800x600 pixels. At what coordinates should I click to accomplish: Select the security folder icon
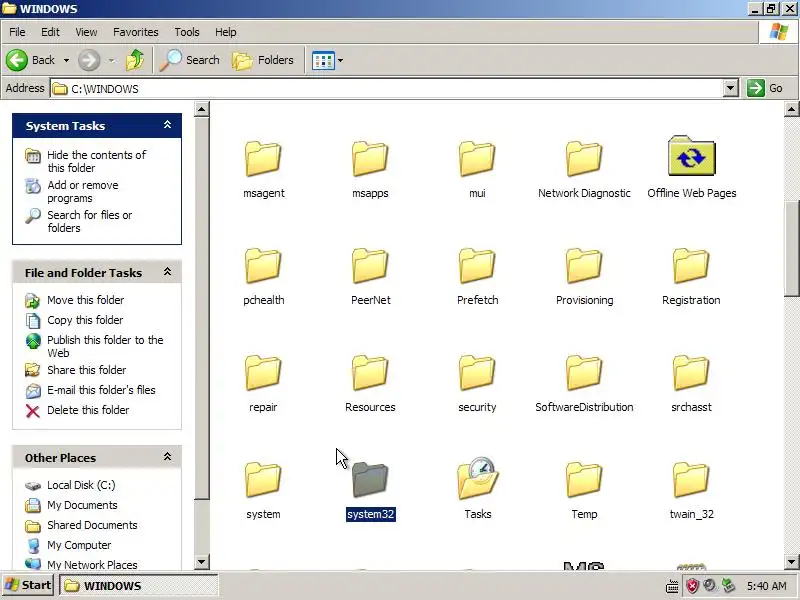(x=477, y=373)
